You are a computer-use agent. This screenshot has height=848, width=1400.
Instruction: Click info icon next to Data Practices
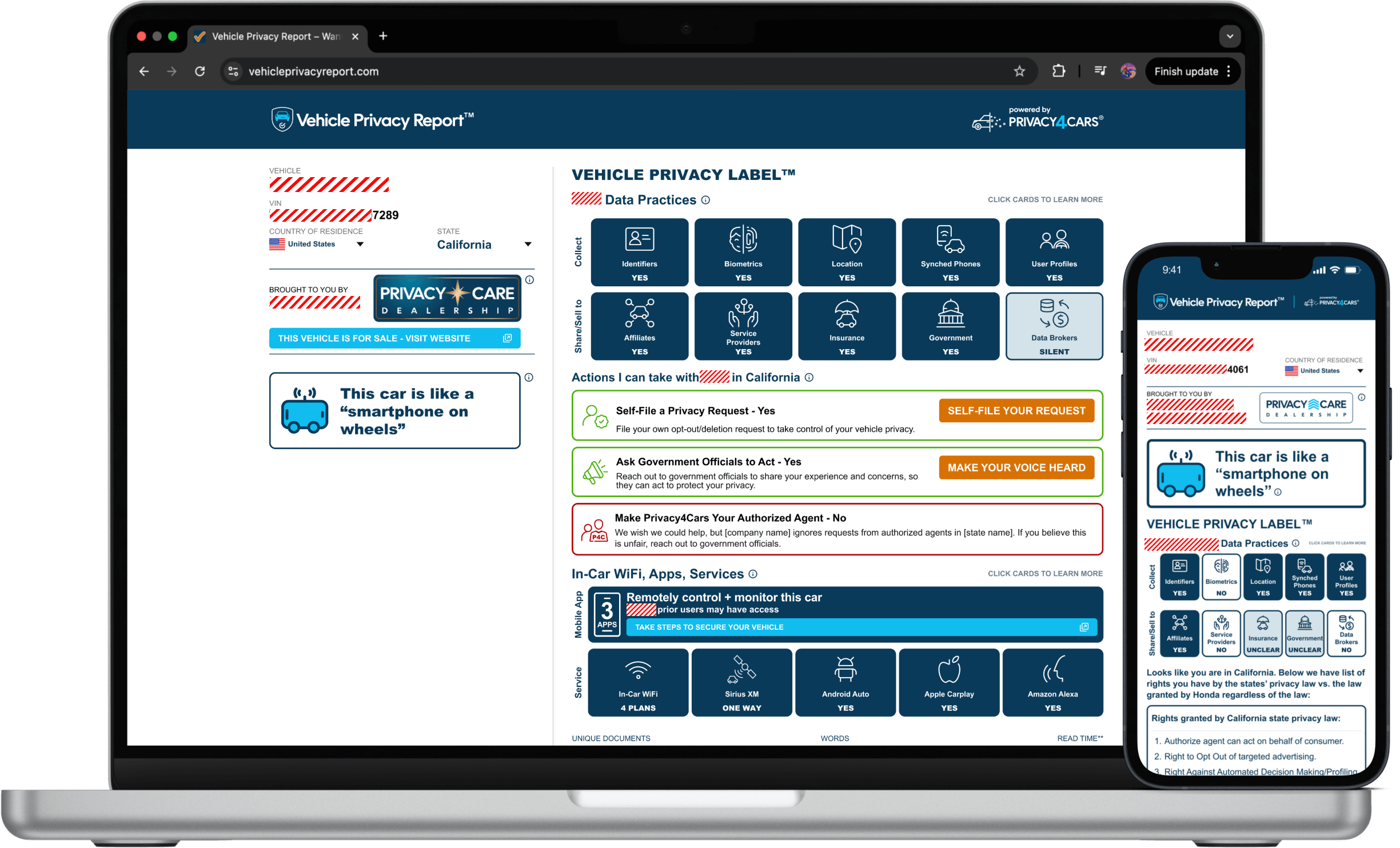tap(705, 200)
